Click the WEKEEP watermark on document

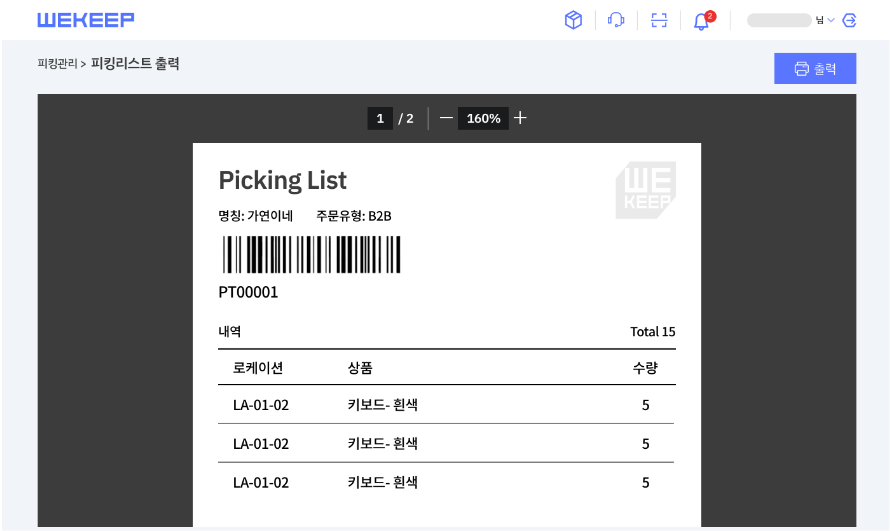646,190
